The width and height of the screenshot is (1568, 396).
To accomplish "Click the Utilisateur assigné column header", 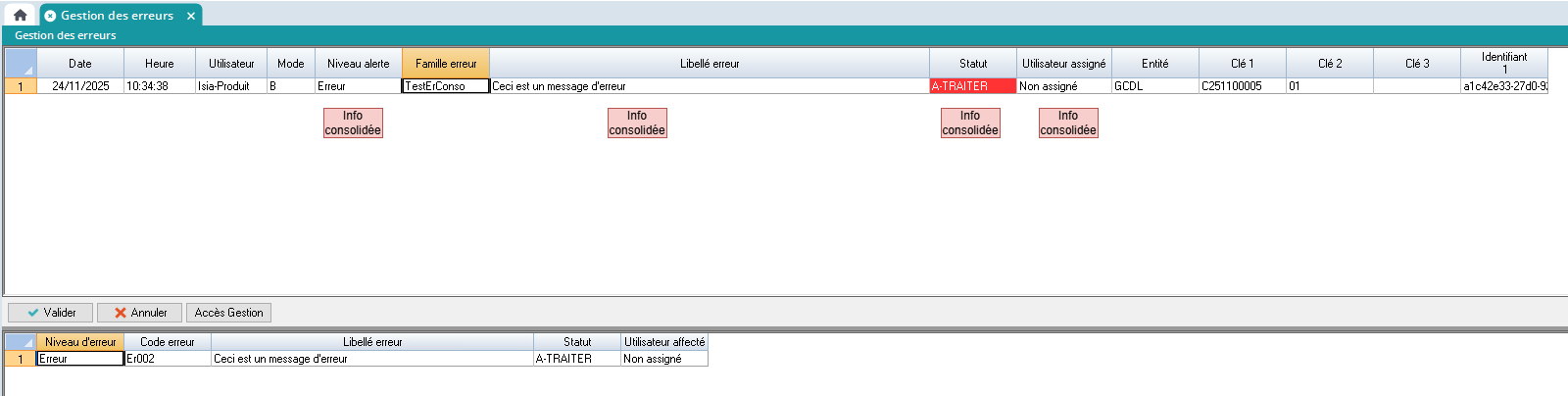I will 1063,64.
